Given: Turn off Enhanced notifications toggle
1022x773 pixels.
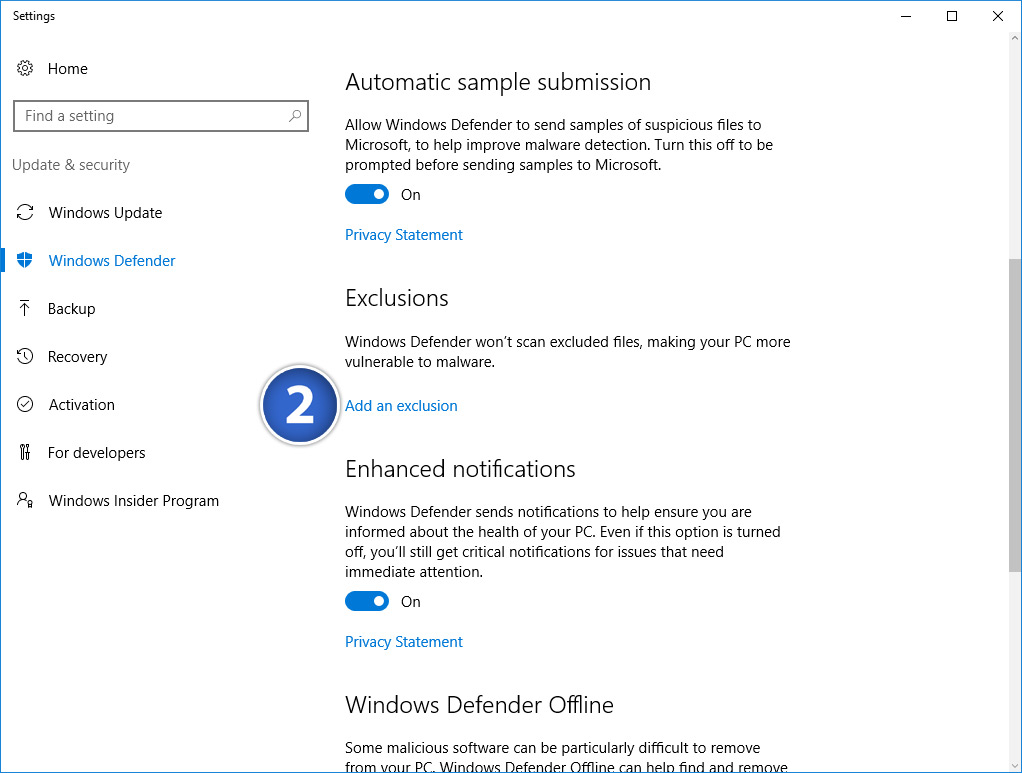Looking at the screenshot, I should coord(367,601).
